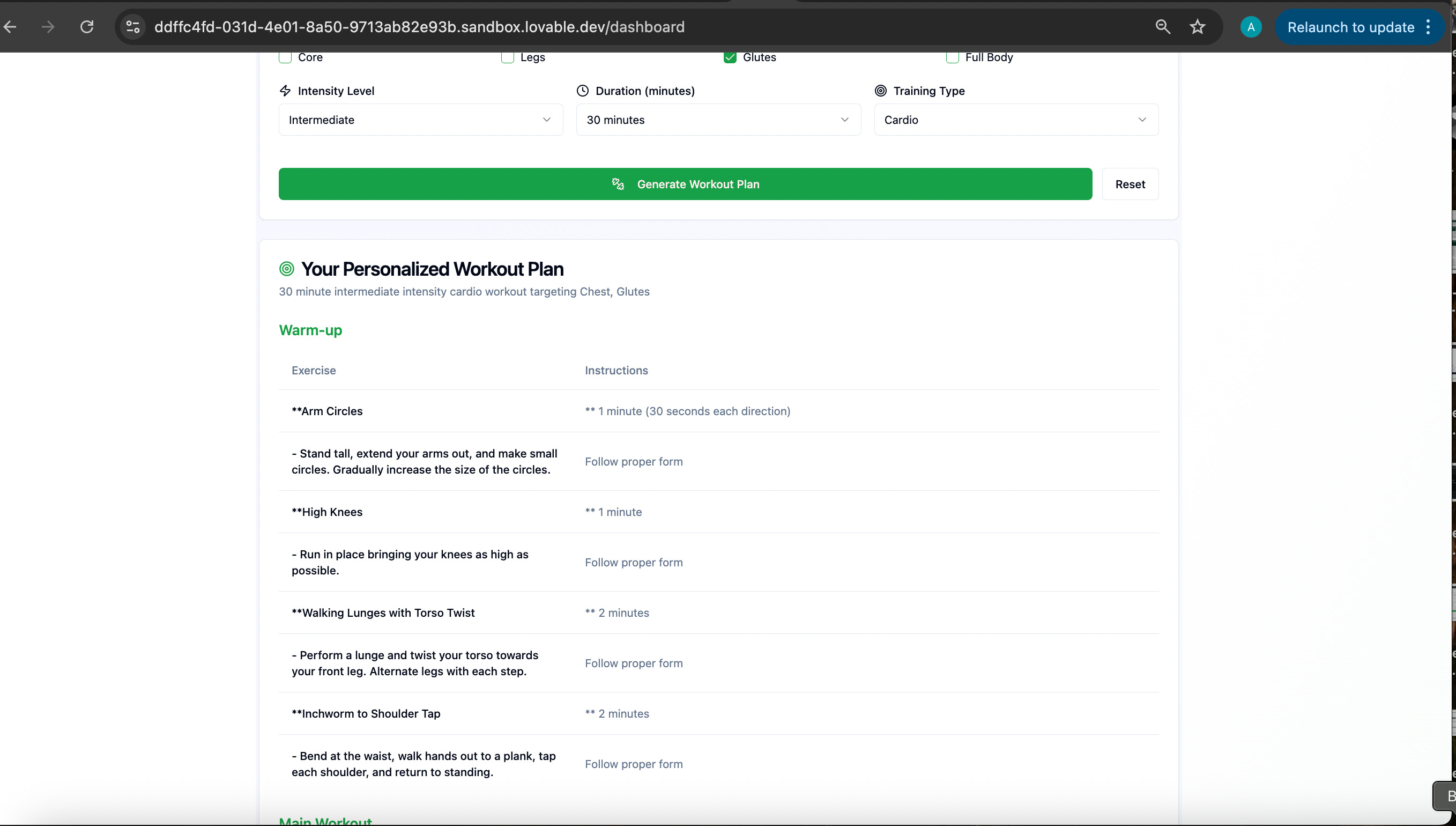Tick the Legs checkbox
Image resolution: width=1456 pixels, height=826 pixels.
508,57
